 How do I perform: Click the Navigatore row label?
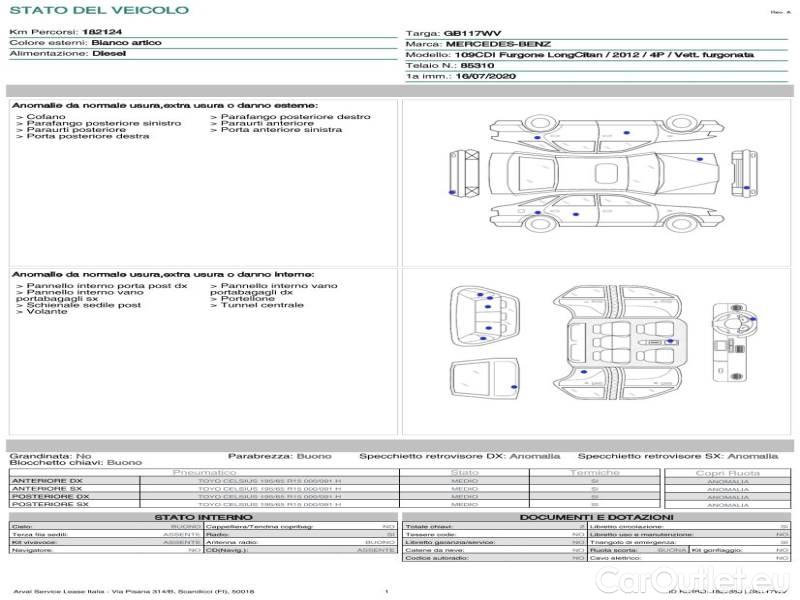pos(30,550)
